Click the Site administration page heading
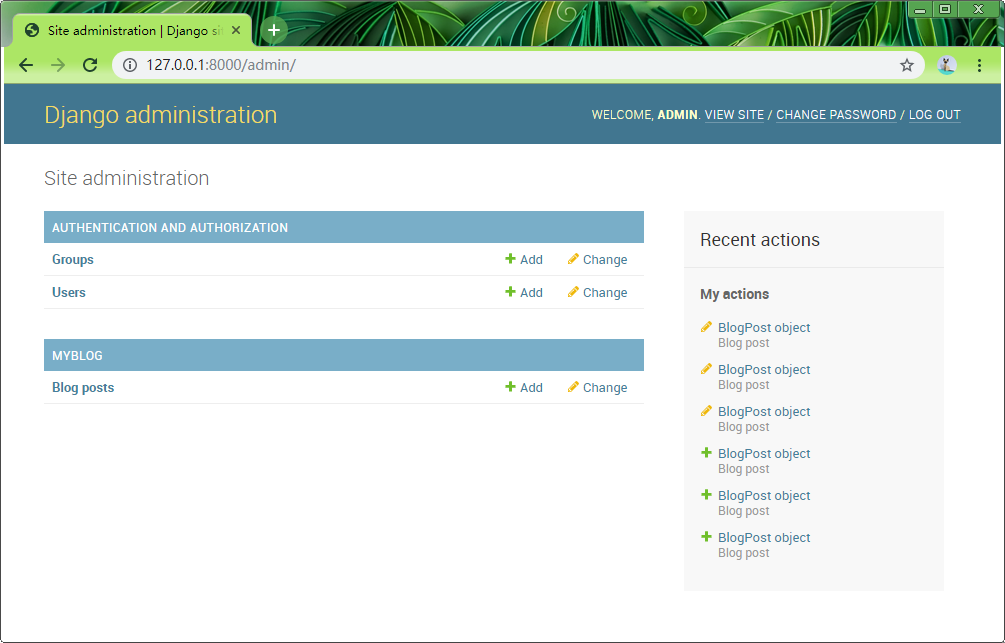 (126, 178)
